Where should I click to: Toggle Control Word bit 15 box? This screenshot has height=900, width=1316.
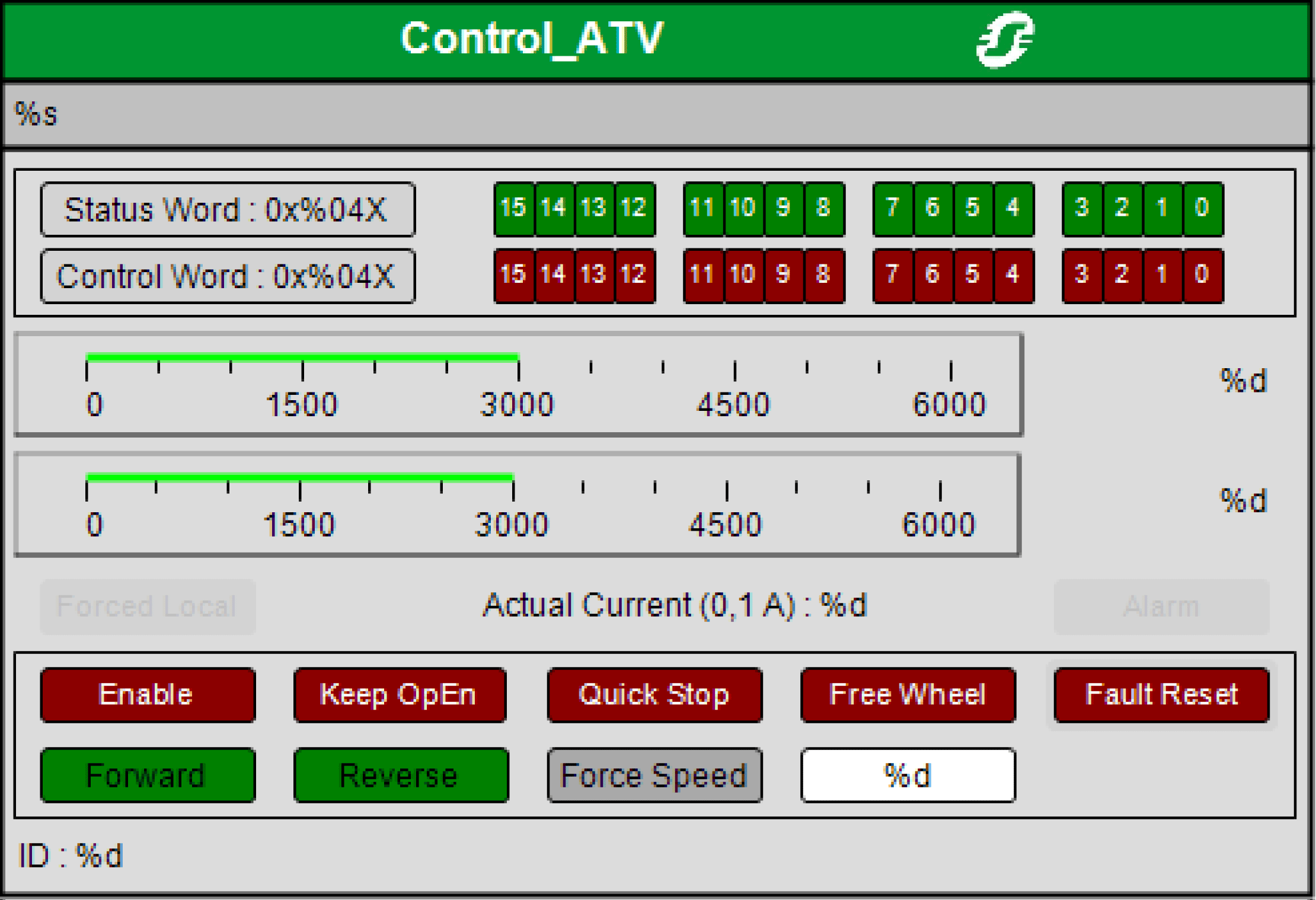514,276
